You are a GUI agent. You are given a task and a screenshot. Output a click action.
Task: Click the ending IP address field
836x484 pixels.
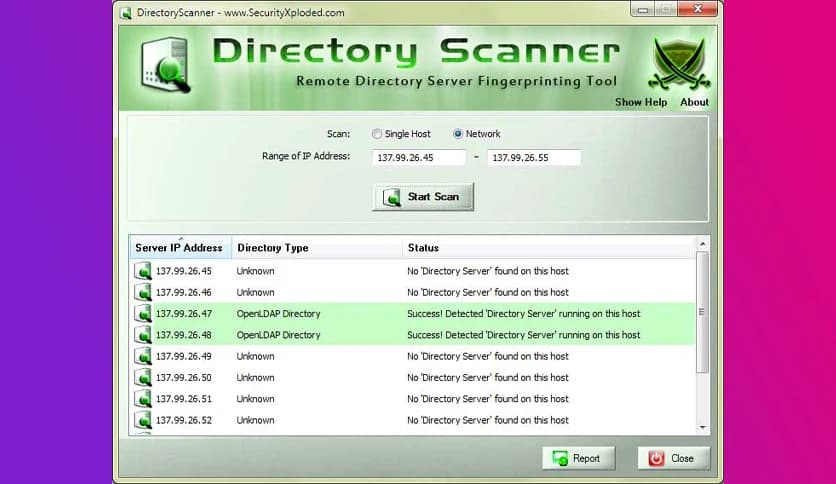(x=534, y=157)
